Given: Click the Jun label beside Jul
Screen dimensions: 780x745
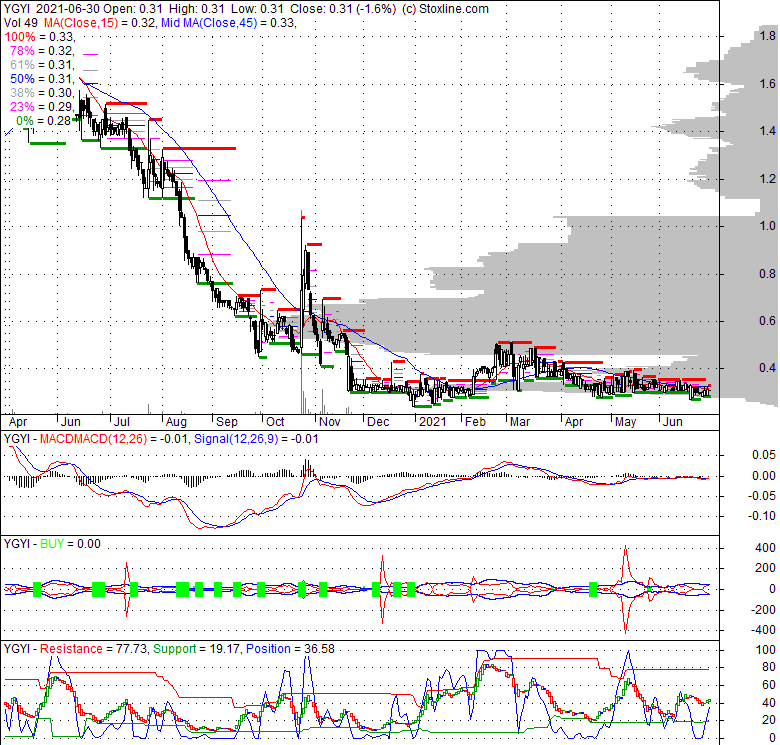Looking at the screenshot, I should pyautogui.click(x=71, y=422).
